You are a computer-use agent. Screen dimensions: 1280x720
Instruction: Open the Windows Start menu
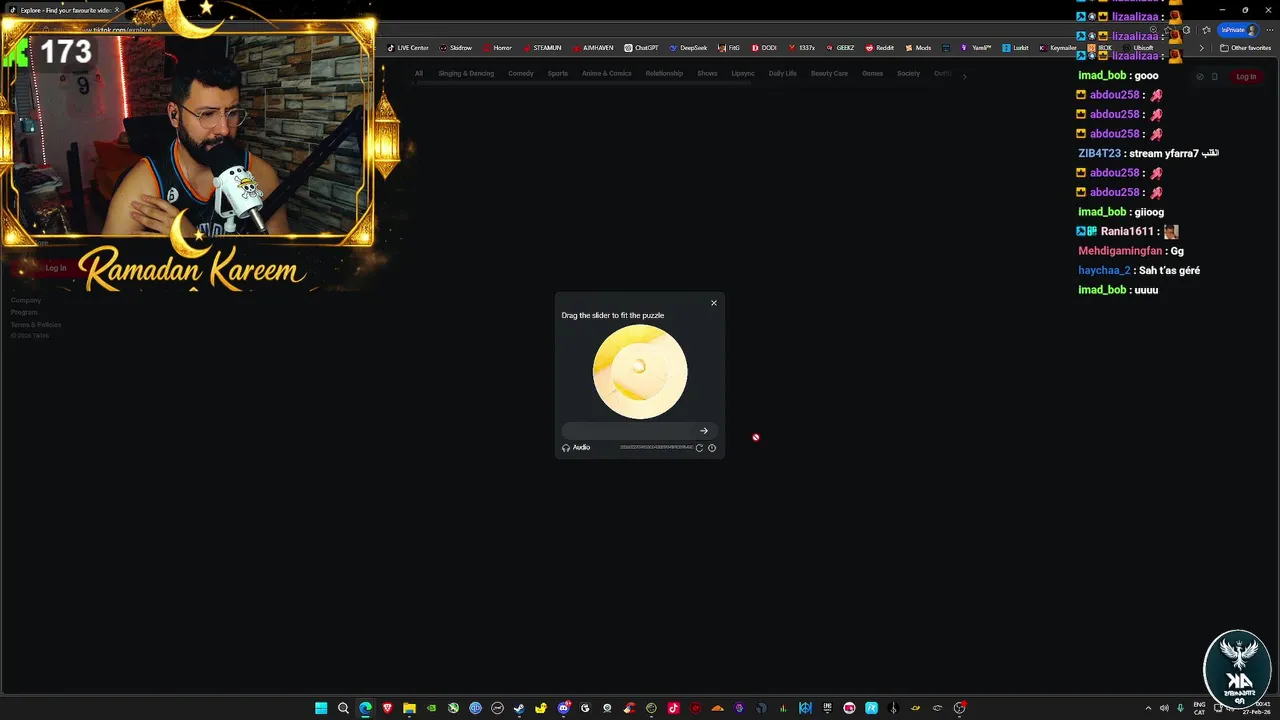click(321, 708)
